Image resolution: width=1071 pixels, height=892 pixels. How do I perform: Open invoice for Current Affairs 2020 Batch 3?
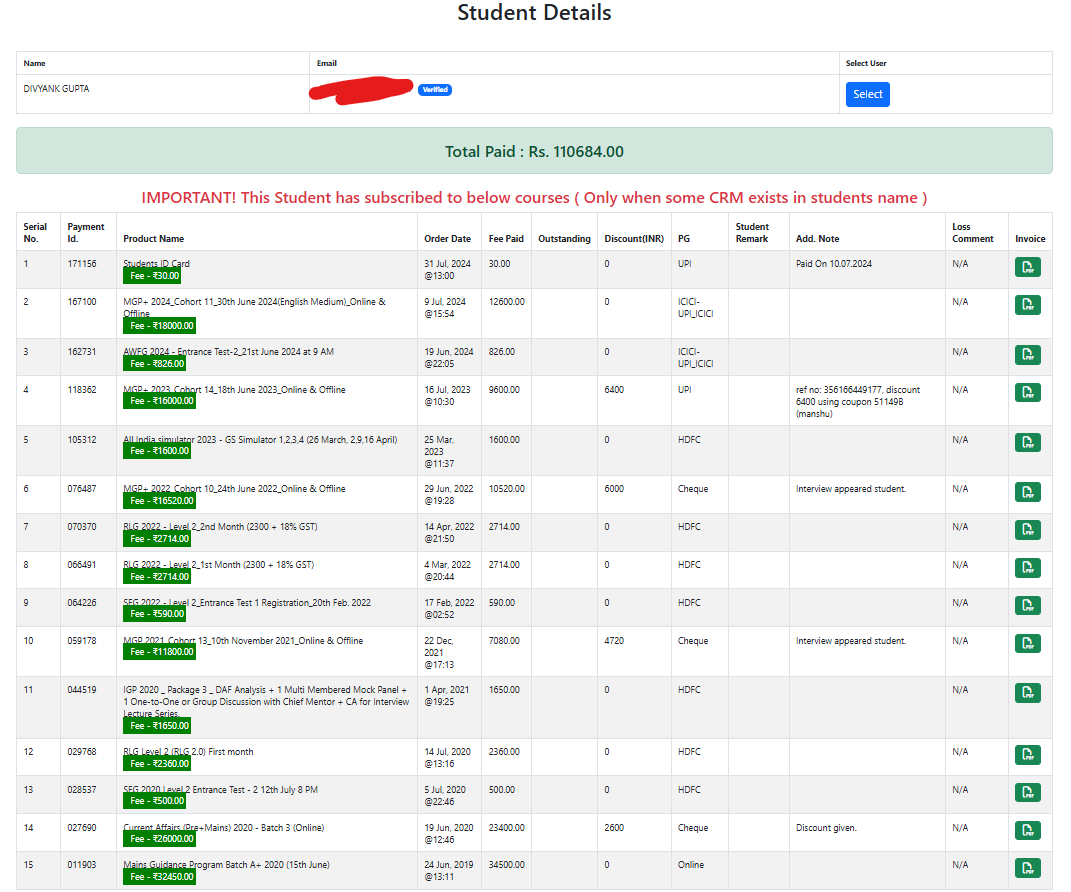(x=1027, y=831)
